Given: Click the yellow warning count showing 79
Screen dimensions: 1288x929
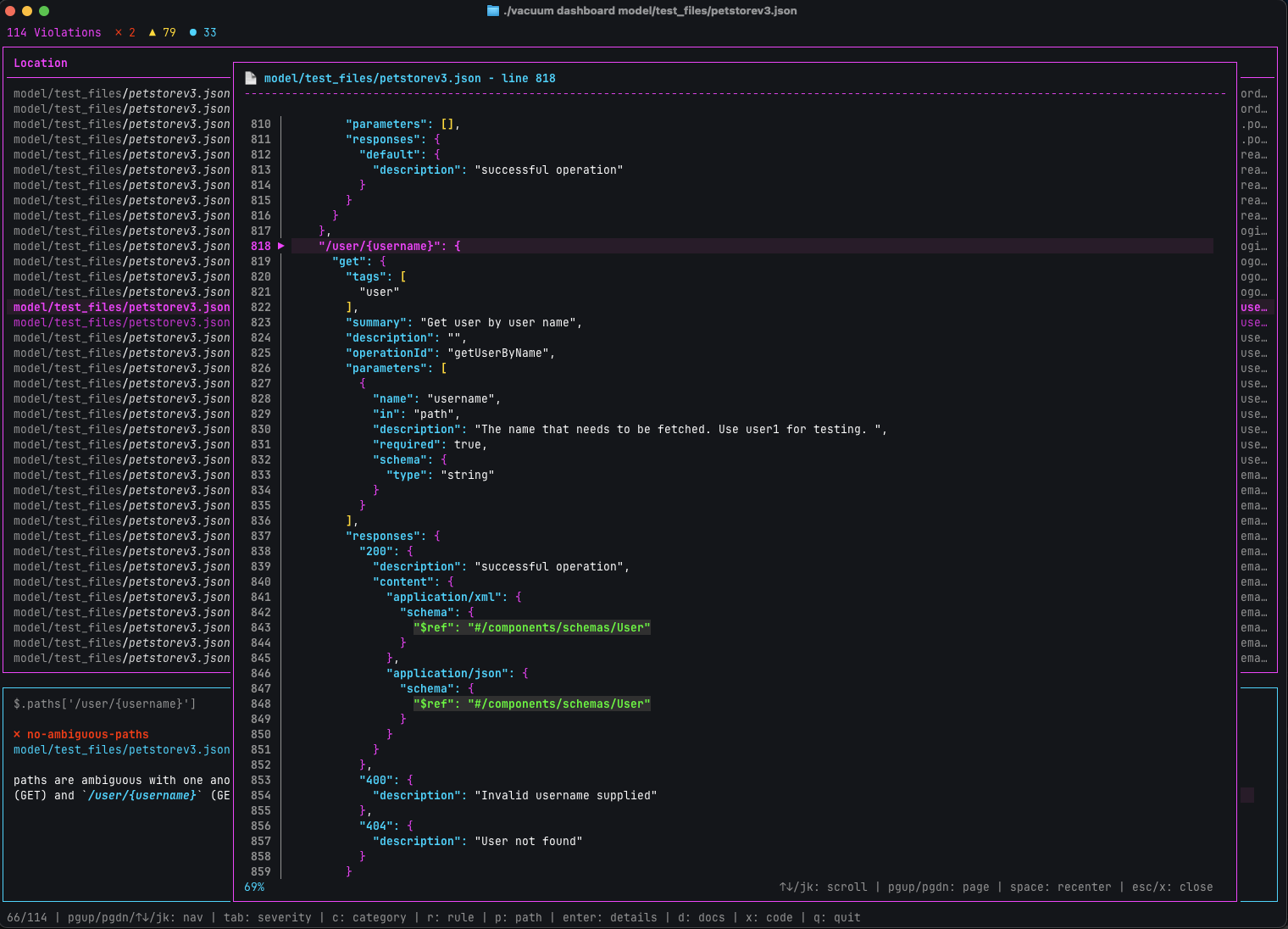Looking at the screenshot, I should [163, 32].
